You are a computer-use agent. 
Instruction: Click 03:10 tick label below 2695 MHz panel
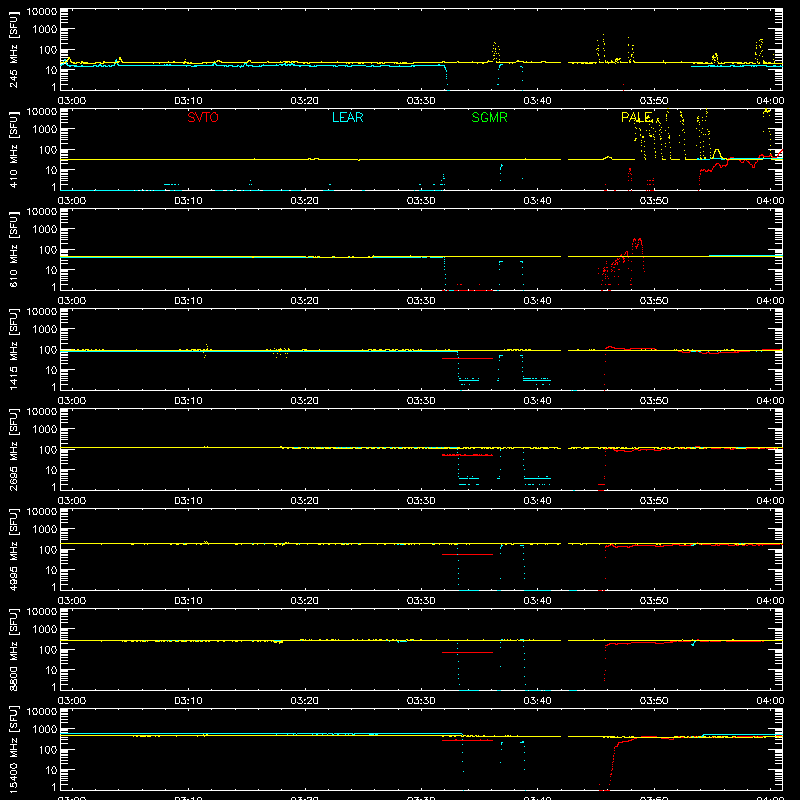188,501
